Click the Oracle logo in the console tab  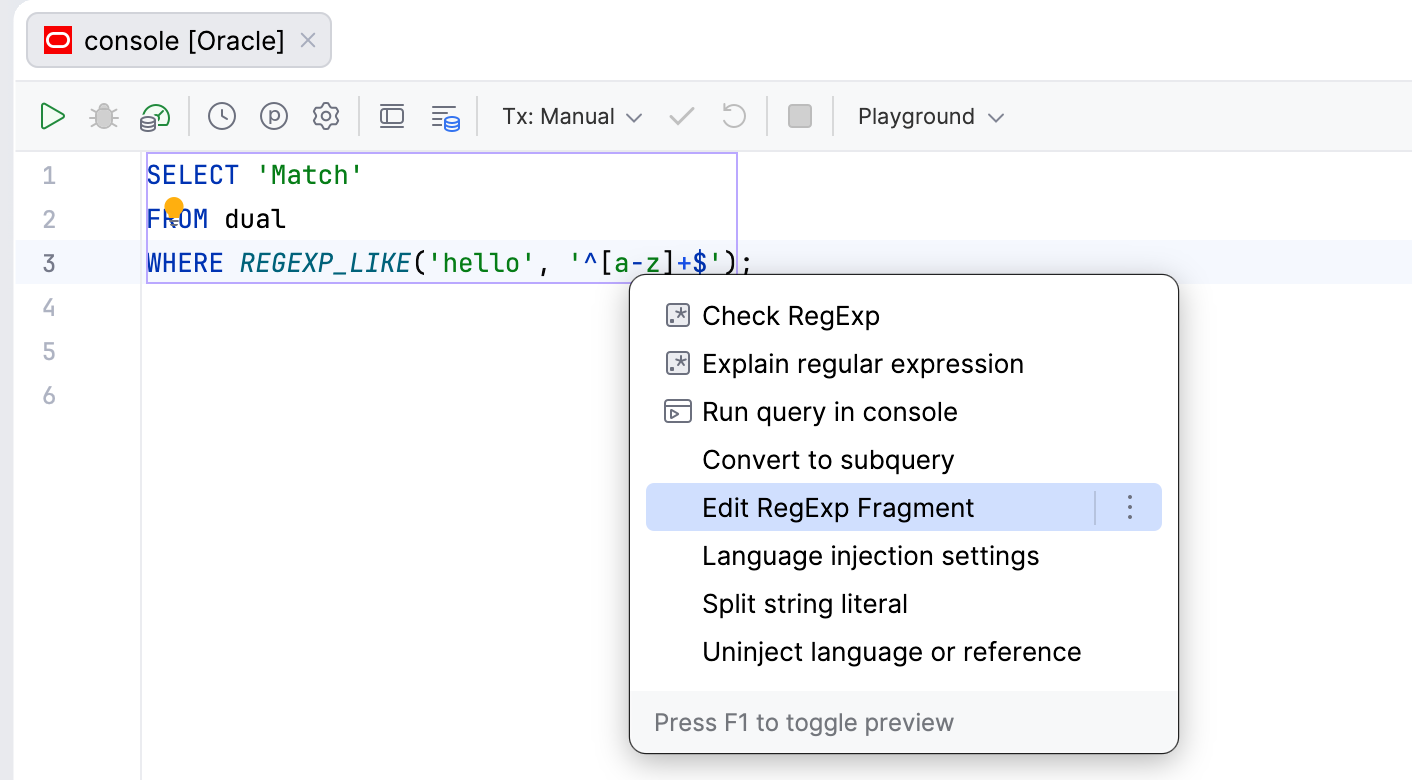point(59,41)
